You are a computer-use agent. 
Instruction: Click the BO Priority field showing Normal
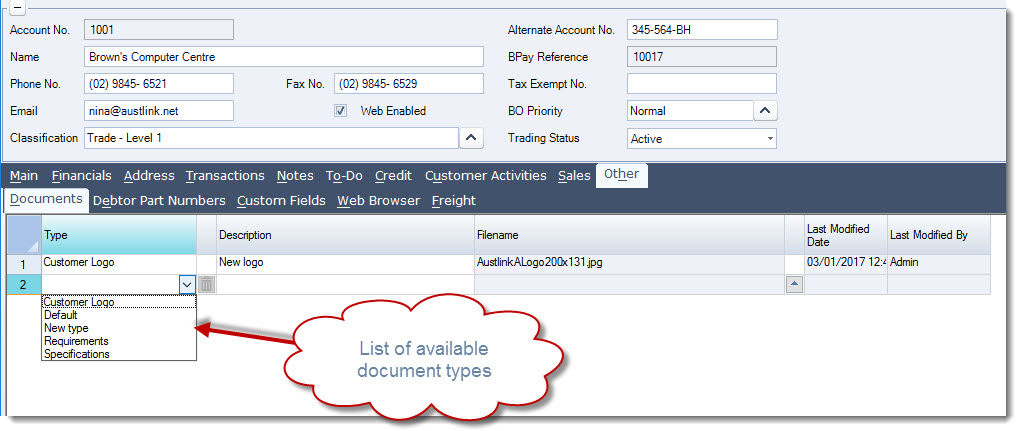[x=690, y=111]
